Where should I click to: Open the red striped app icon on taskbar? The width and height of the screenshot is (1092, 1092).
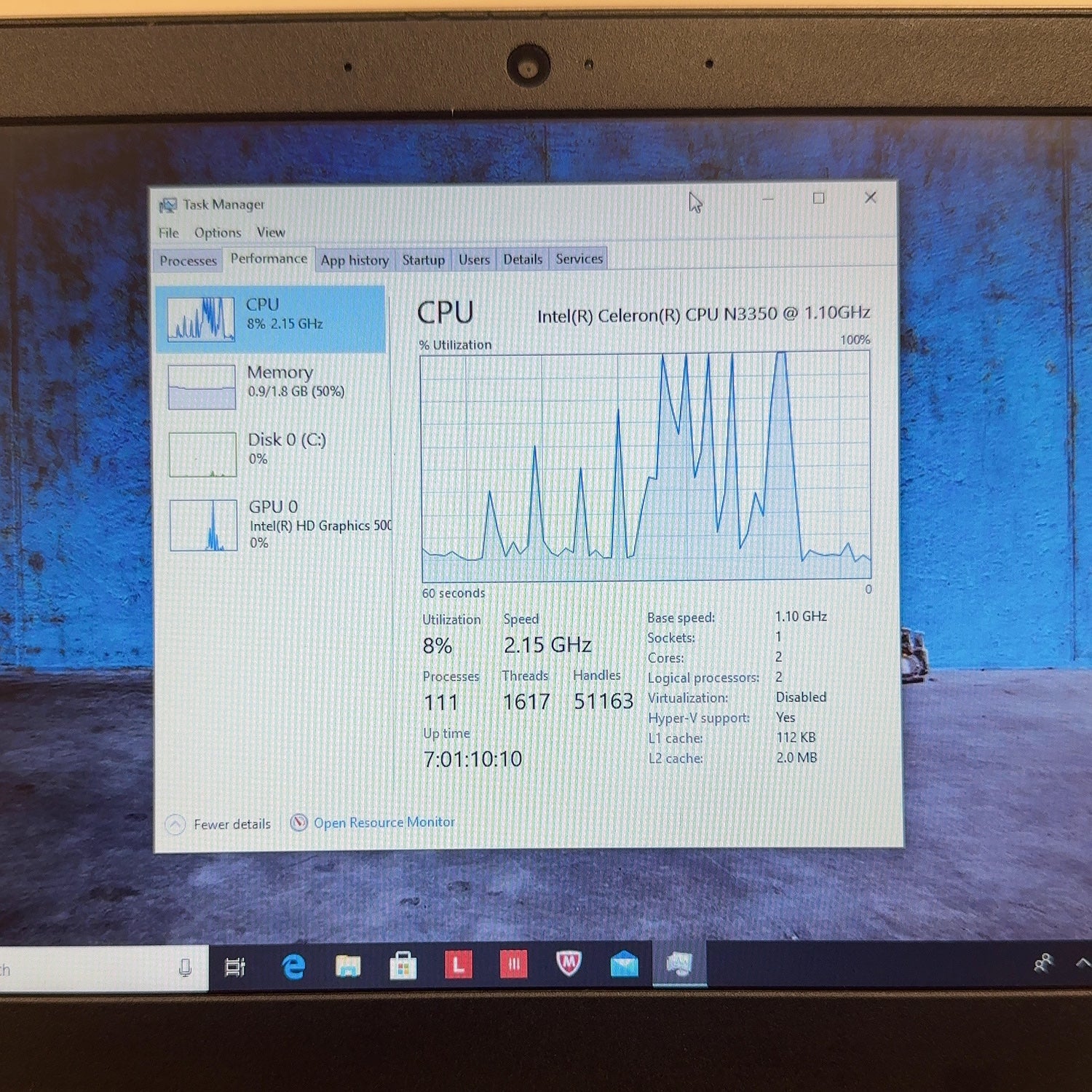coord(513,965)
